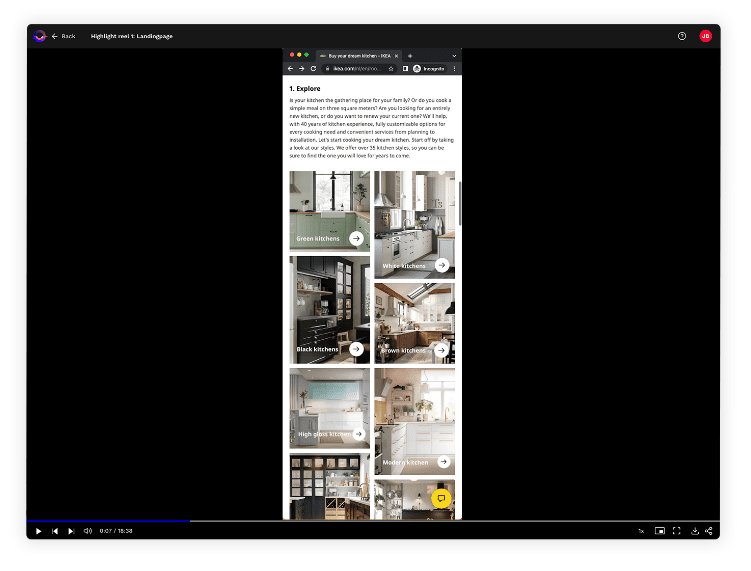
Task: Click browser forward arrow in recording
Action: (302, 69)
